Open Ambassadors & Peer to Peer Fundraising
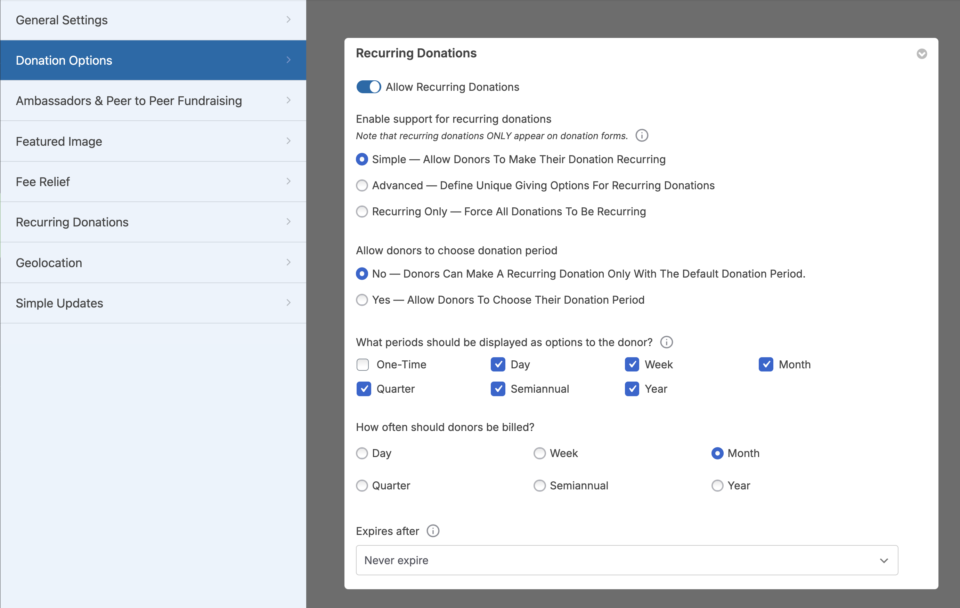The height and width of the screenshot is (608, 960). coord(153,100)
